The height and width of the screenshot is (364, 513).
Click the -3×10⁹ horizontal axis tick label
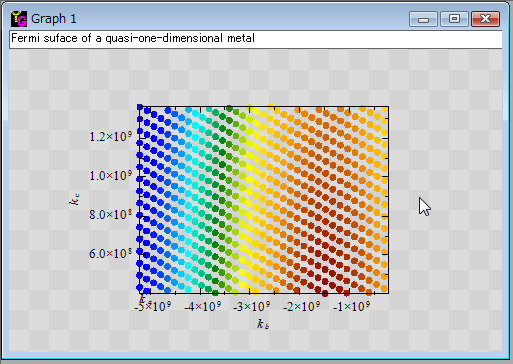[252, 306]
